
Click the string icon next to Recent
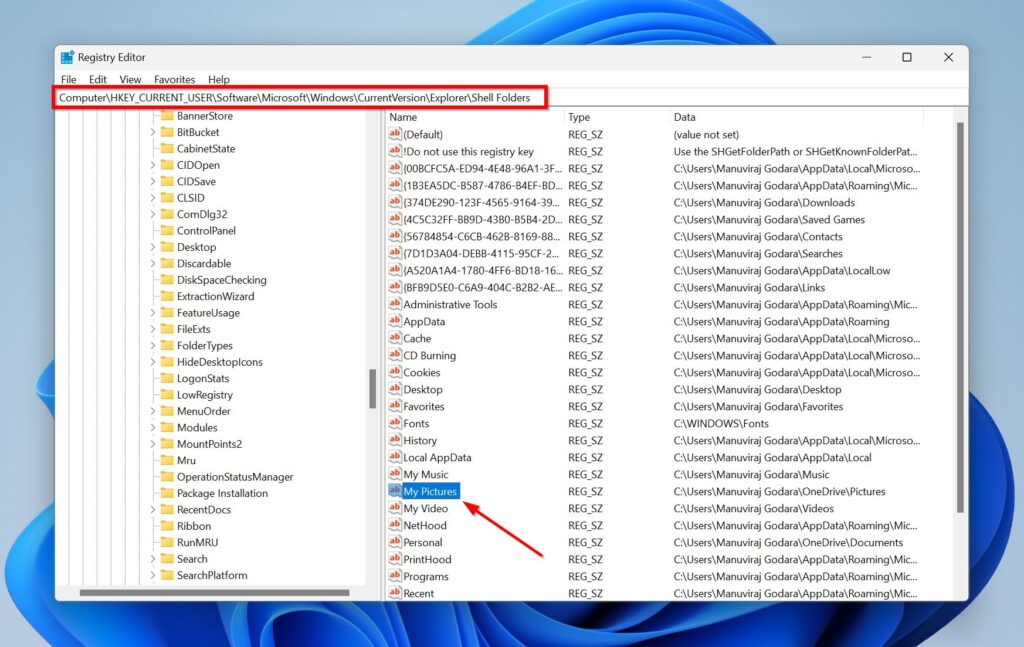(397, 593)
